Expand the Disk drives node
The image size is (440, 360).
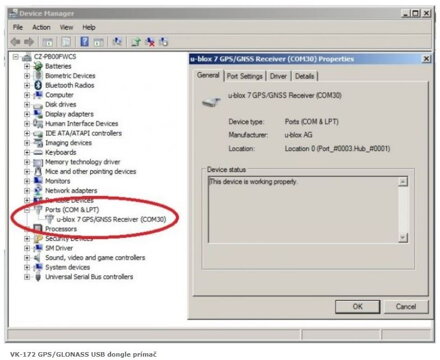point(27,105)
